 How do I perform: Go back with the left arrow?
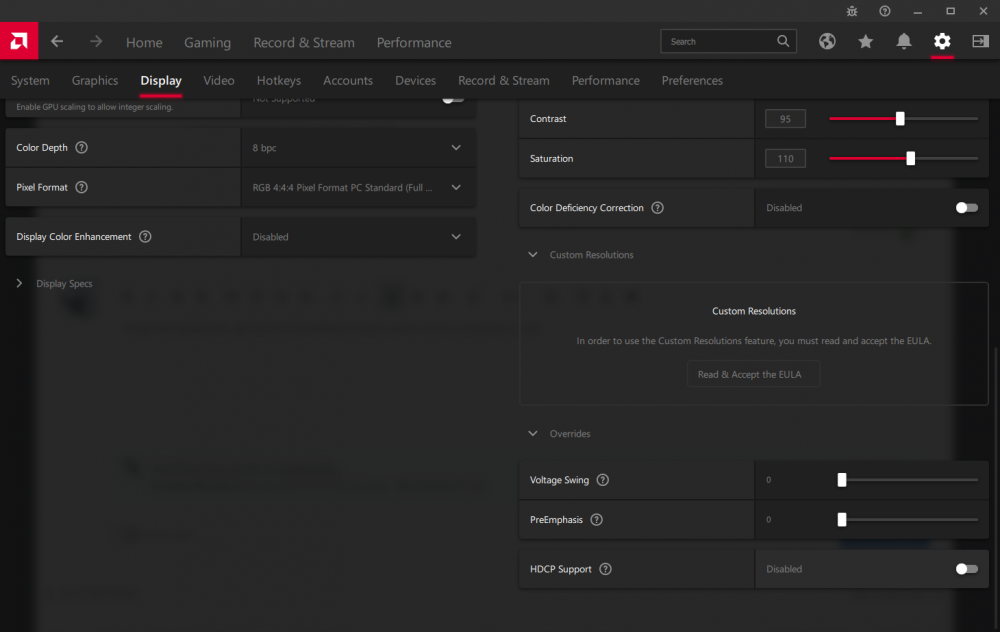[x=57, y=42]
